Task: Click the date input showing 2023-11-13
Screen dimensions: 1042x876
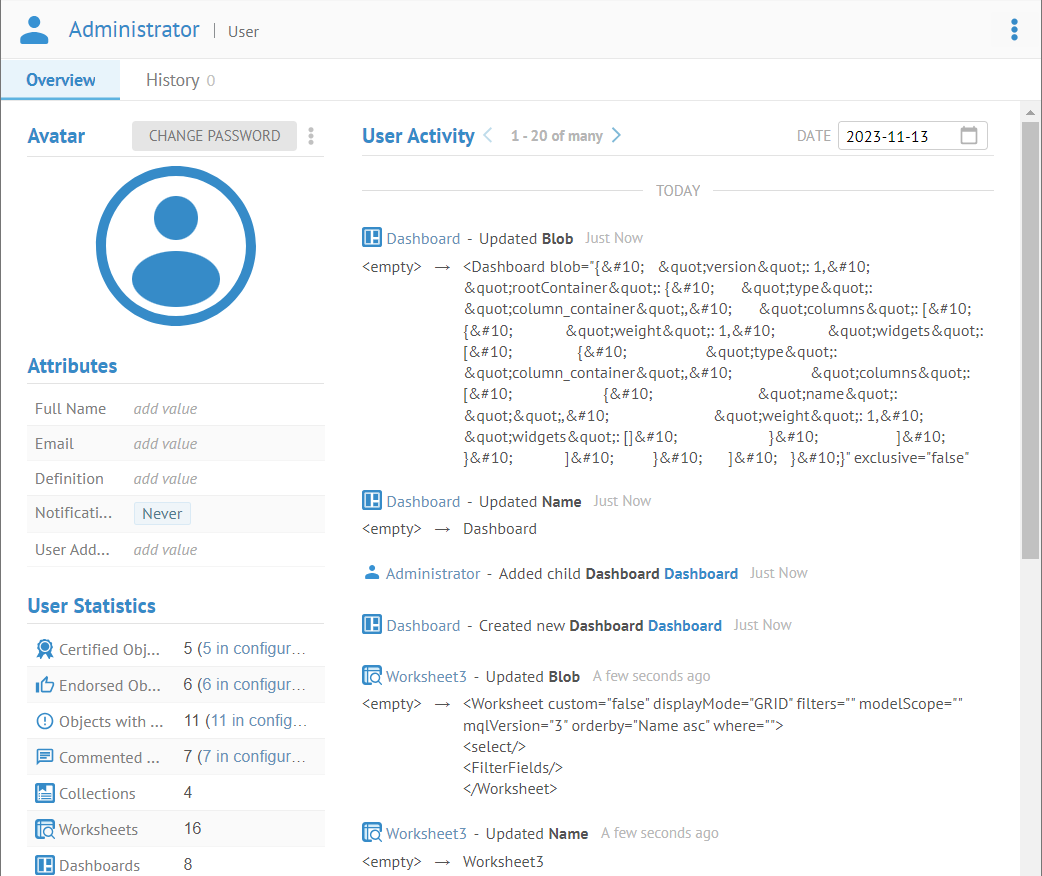Action: click(895, 137)
